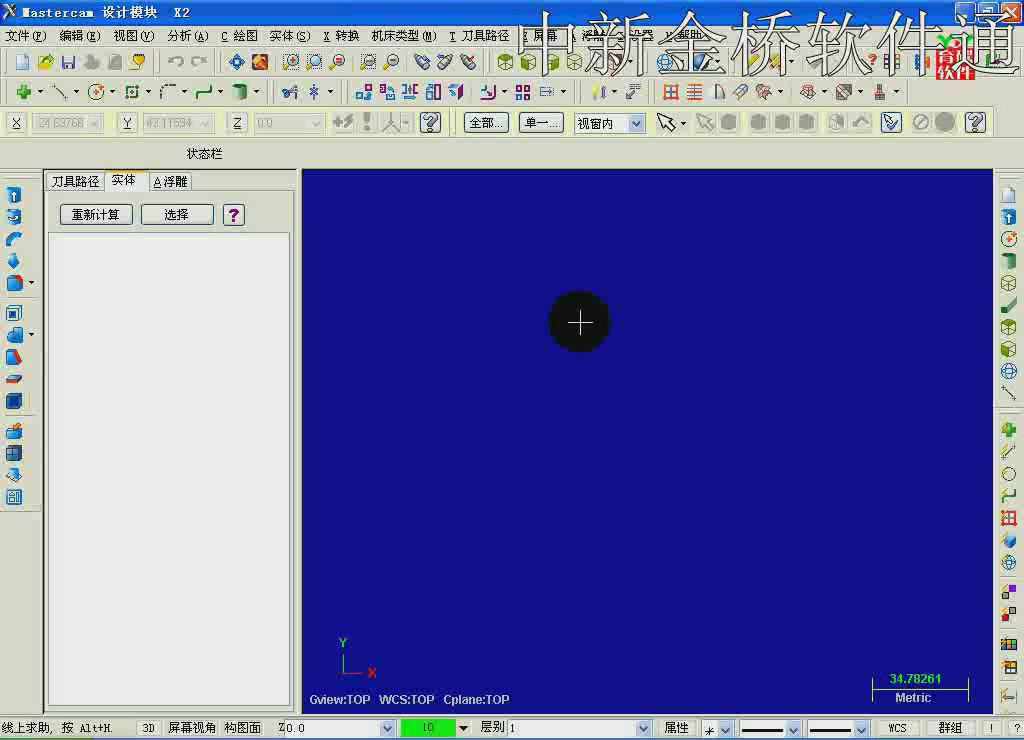The height and width of the screenshot is (740, 1024).
Task: Click the 构图面 button in status bar
Action: click(x=242, y=728)
